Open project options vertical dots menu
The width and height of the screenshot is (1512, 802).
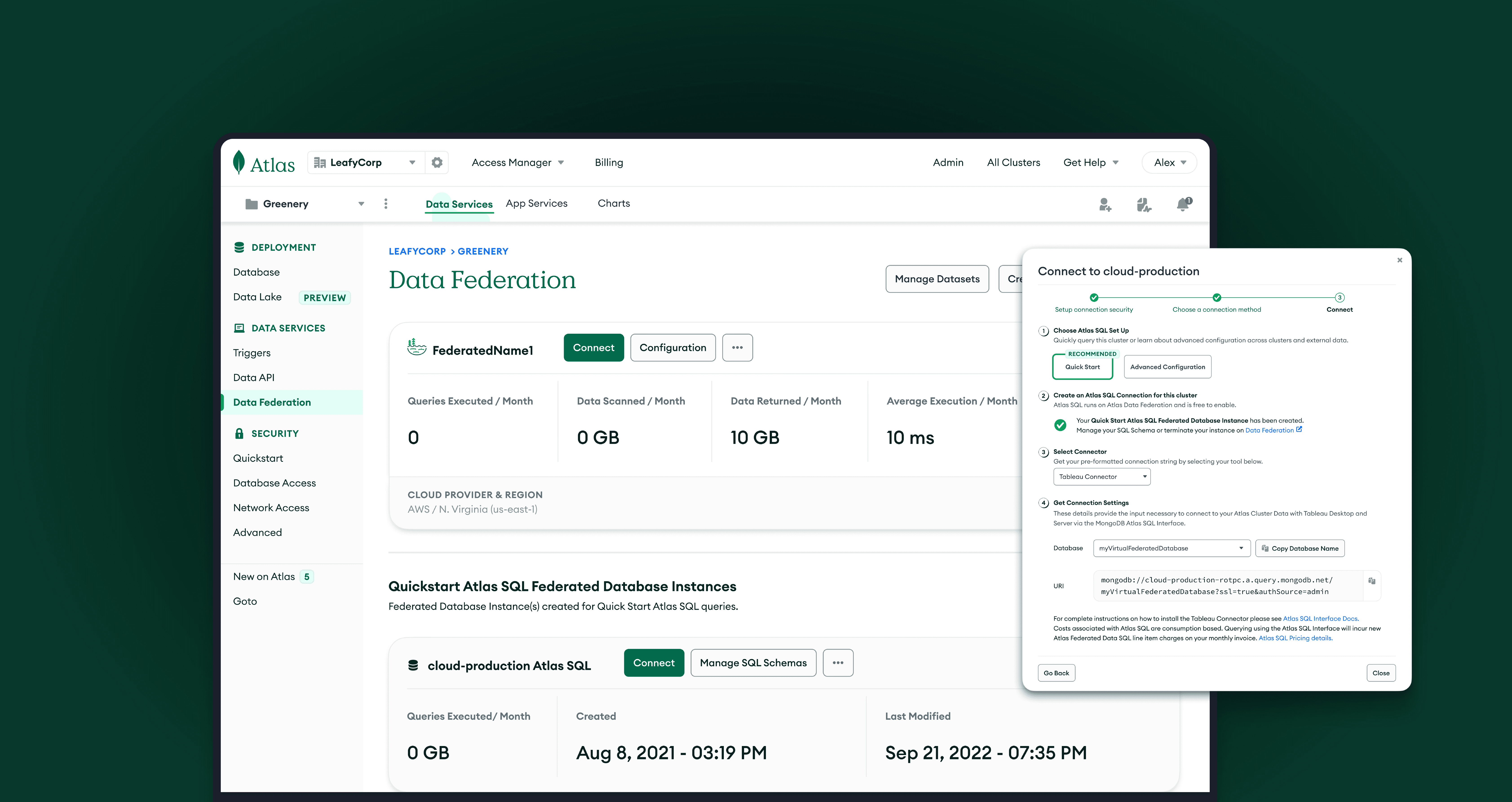[x=386, y=204]
